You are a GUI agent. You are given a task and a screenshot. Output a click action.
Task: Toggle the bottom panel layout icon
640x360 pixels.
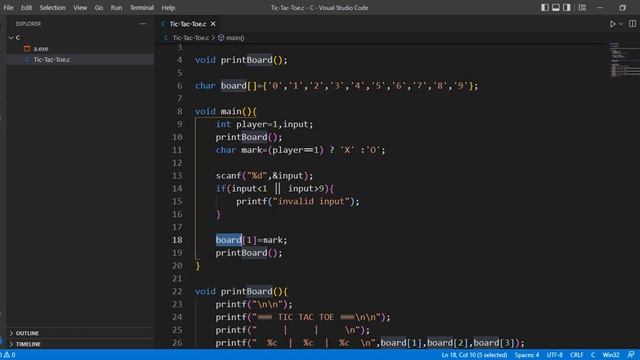556,8
